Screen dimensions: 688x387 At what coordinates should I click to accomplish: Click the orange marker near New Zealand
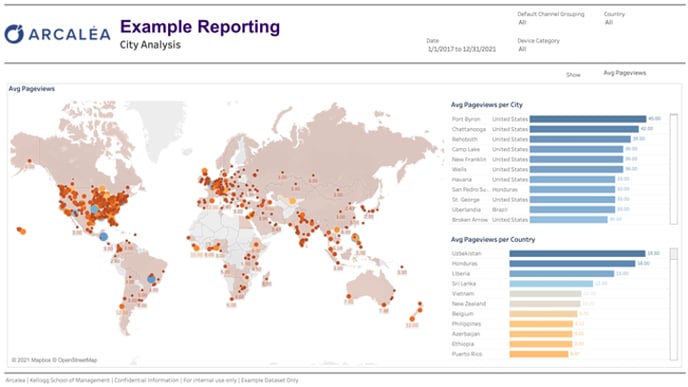pyautogui.click(x=412, y=319)
